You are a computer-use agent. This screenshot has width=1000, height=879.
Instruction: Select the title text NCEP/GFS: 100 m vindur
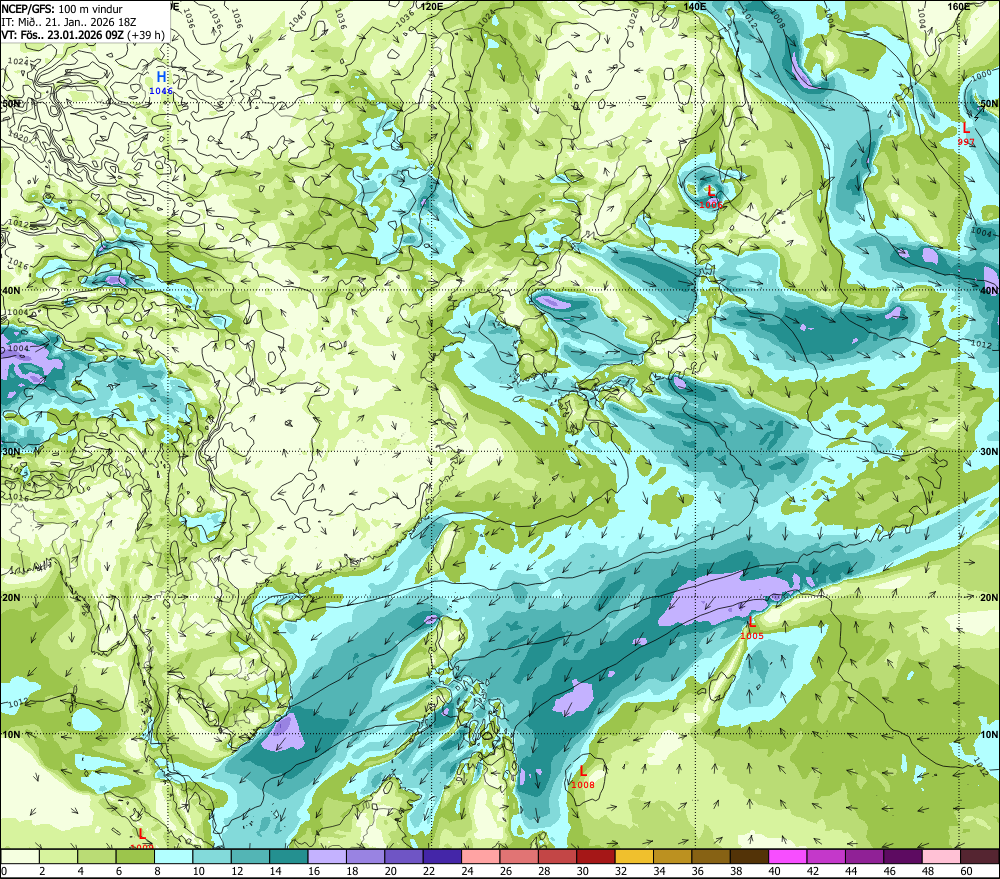pyautogui.click(x=62, y=9)
